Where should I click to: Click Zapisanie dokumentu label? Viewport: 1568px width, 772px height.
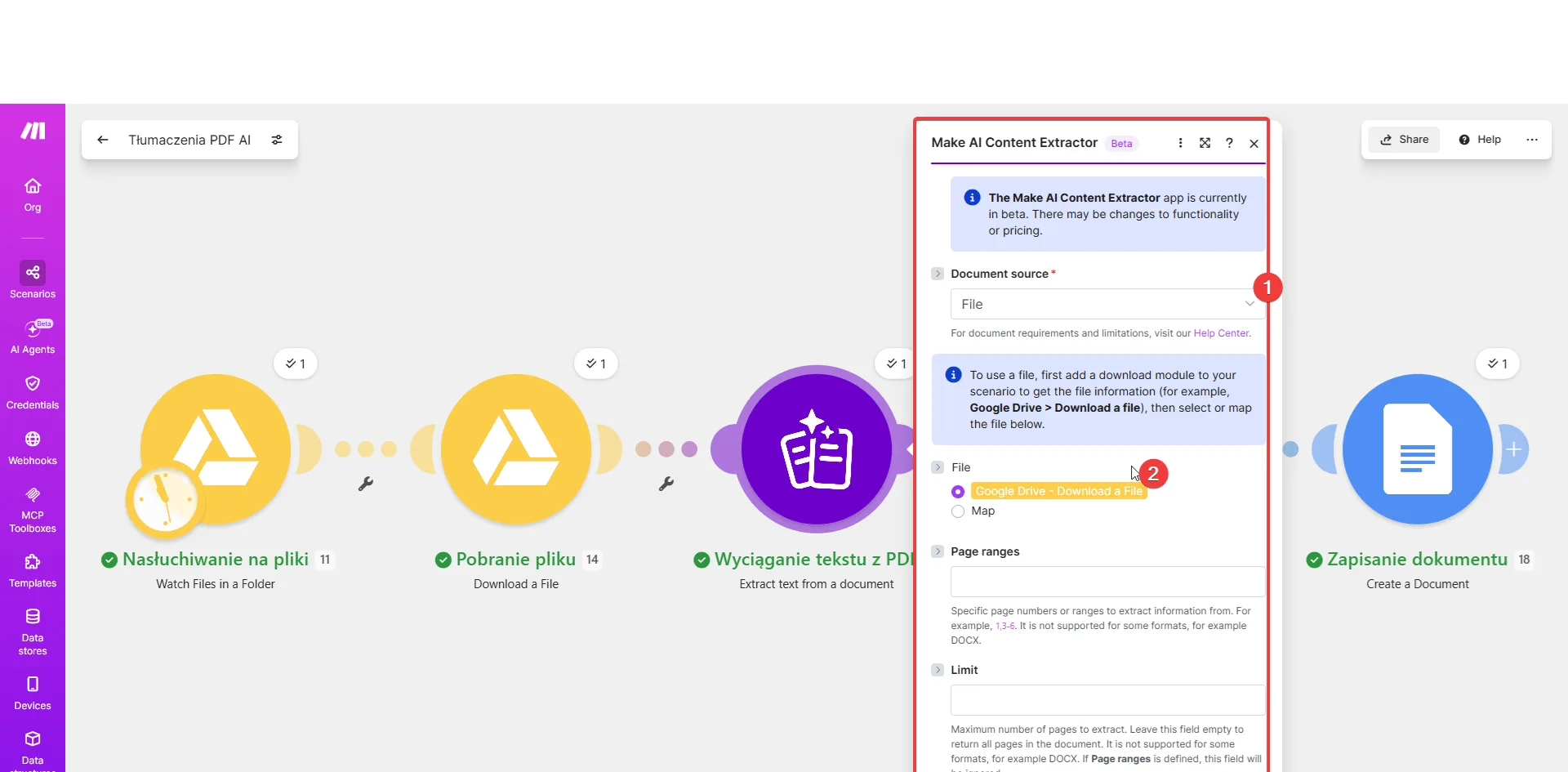coord(1418,560)
